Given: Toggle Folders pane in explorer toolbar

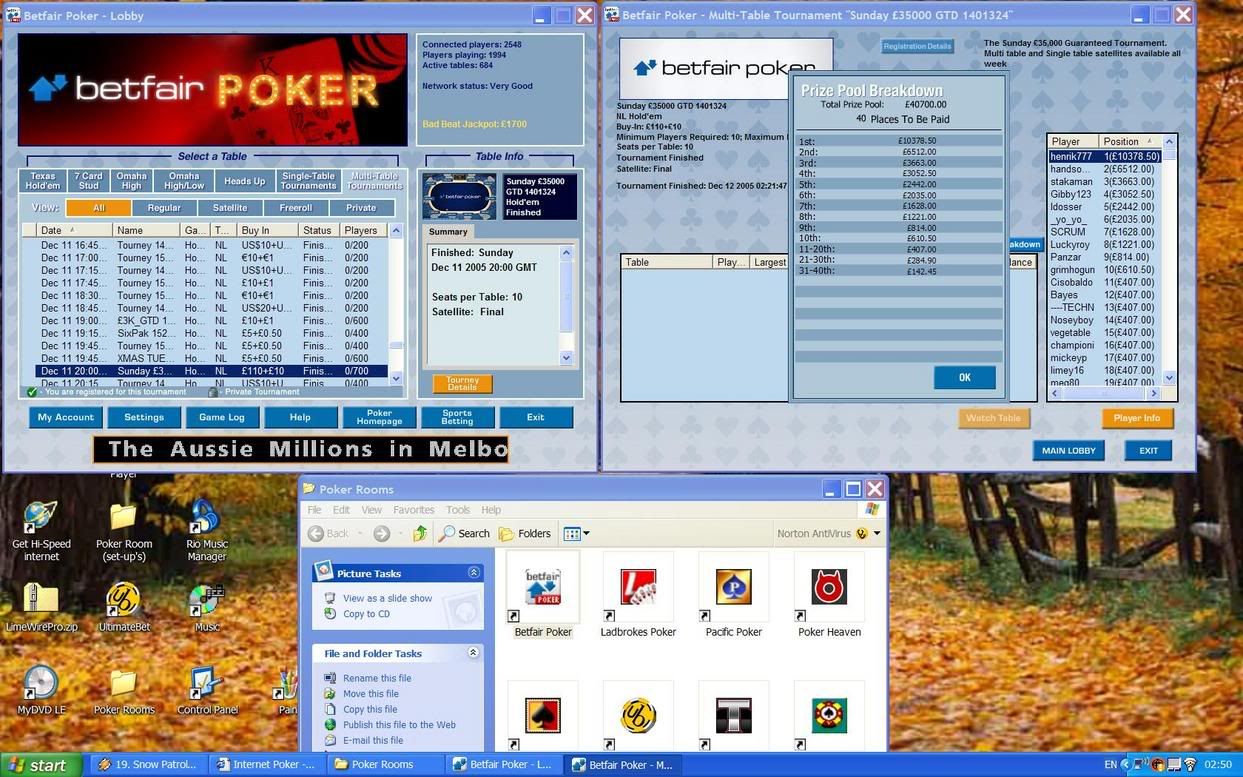Looking at the screenshot, I should pos(525,533).
